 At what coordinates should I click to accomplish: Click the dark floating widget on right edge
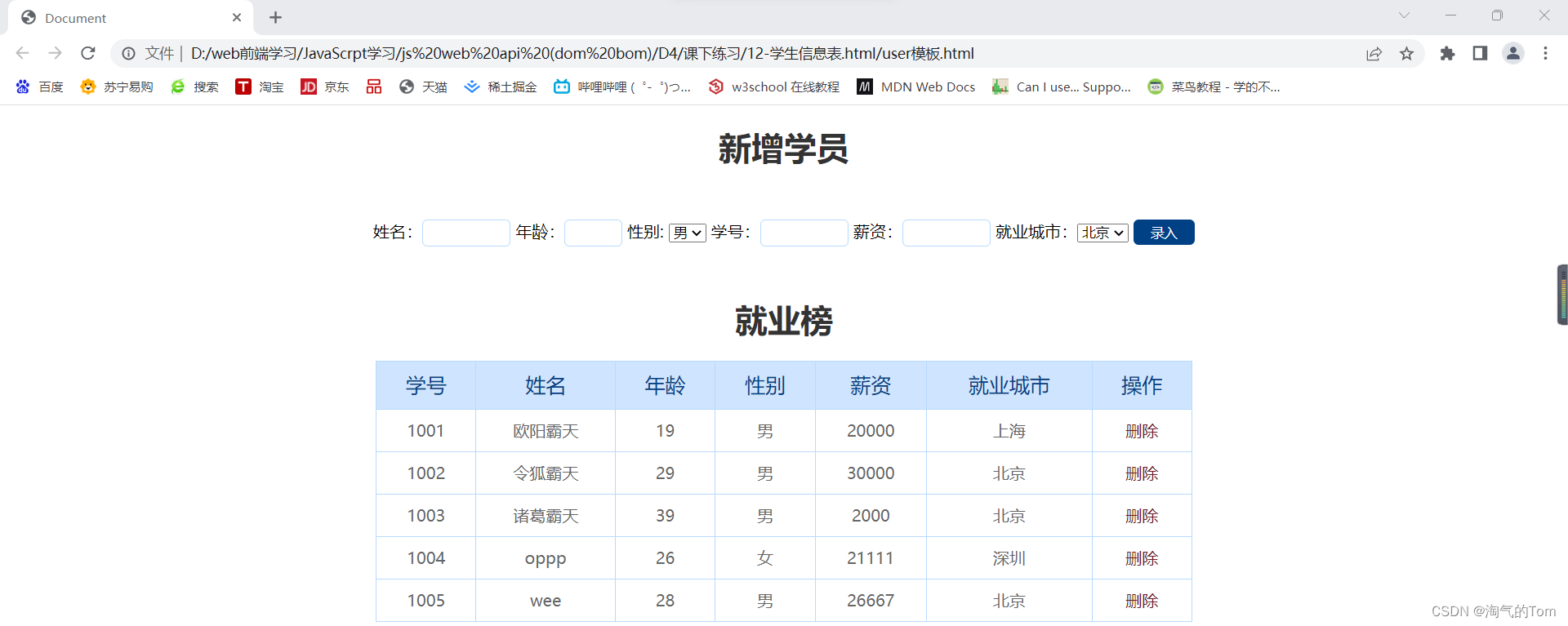1562,295
